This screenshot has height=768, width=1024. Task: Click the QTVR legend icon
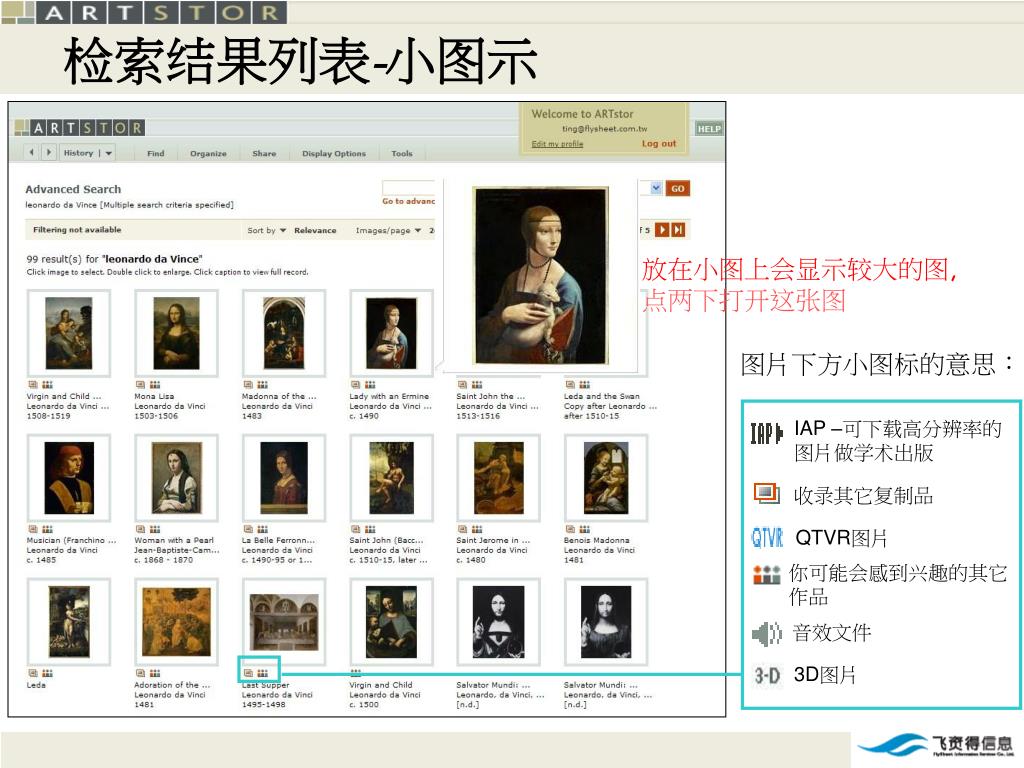pyautogui.click(x=767, y=537)
